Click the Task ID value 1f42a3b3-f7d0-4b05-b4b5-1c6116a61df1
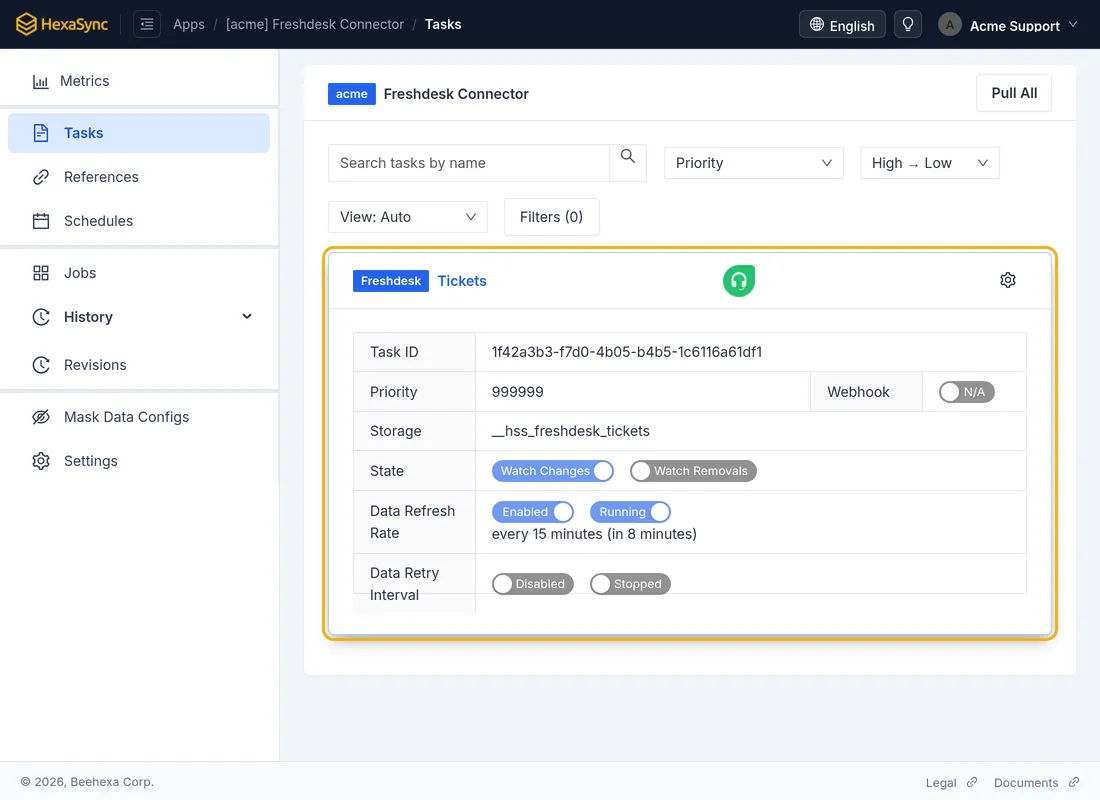The image size is (1100, 800). [x=626, y=352]
